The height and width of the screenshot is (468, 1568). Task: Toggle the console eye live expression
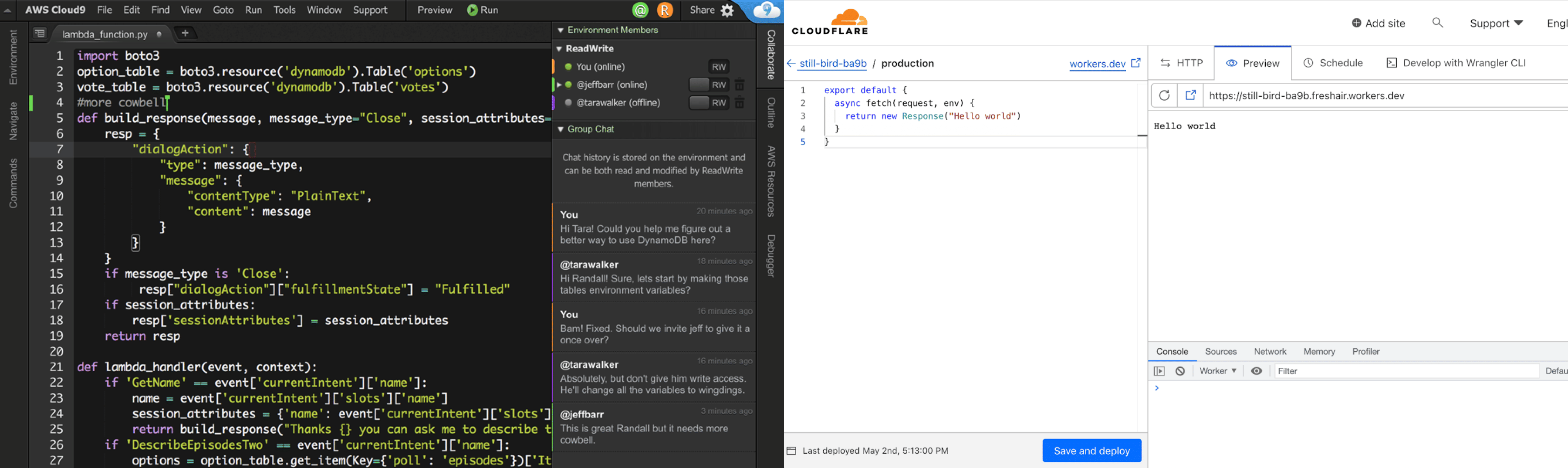pos(1256,371)
